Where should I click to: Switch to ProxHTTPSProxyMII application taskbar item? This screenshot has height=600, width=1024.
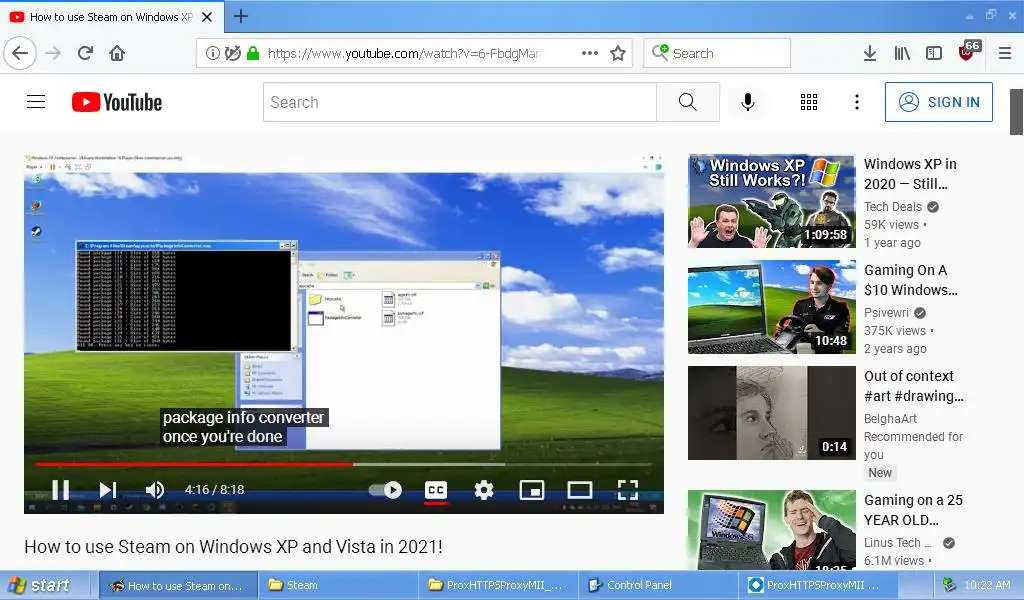point(816,586)
